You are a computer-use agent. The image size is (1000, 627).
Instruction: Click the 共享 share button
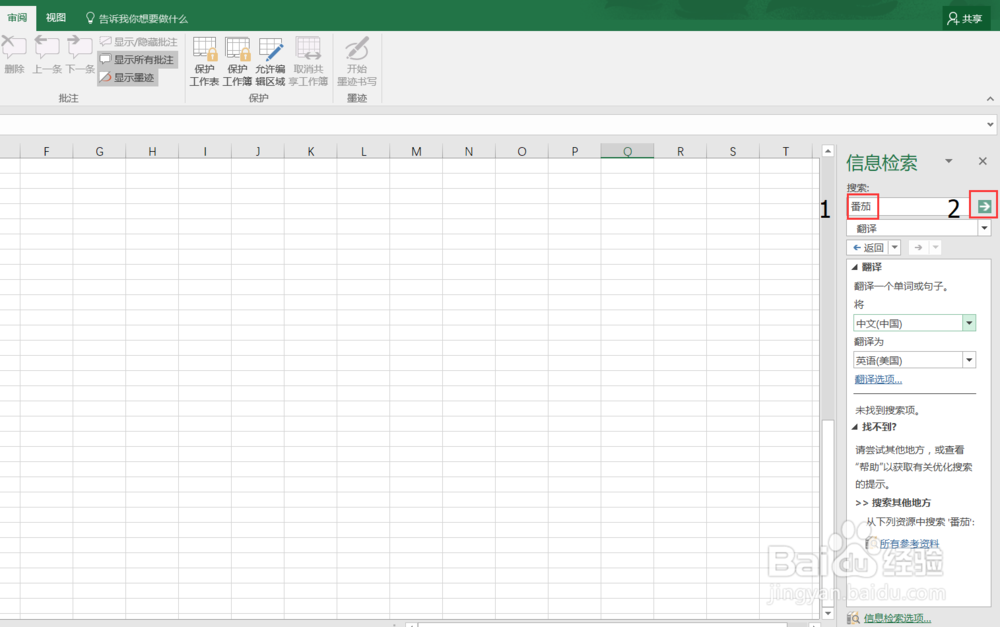[966, 18]
